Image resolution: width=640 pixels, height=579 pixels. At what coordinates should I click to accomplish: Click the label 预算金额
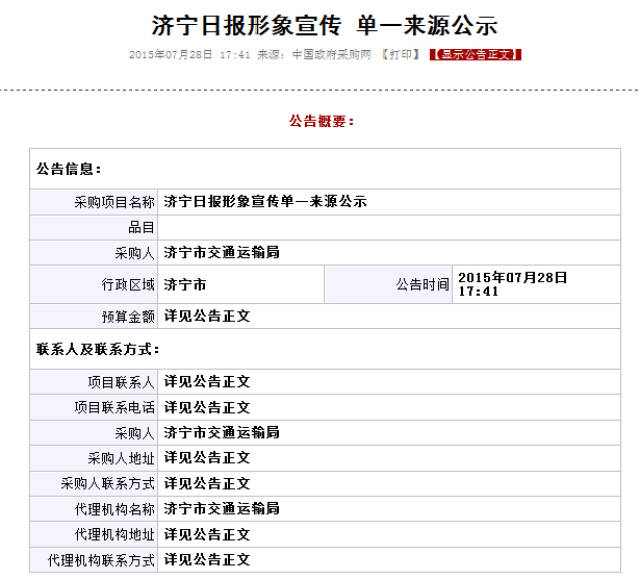128,316
